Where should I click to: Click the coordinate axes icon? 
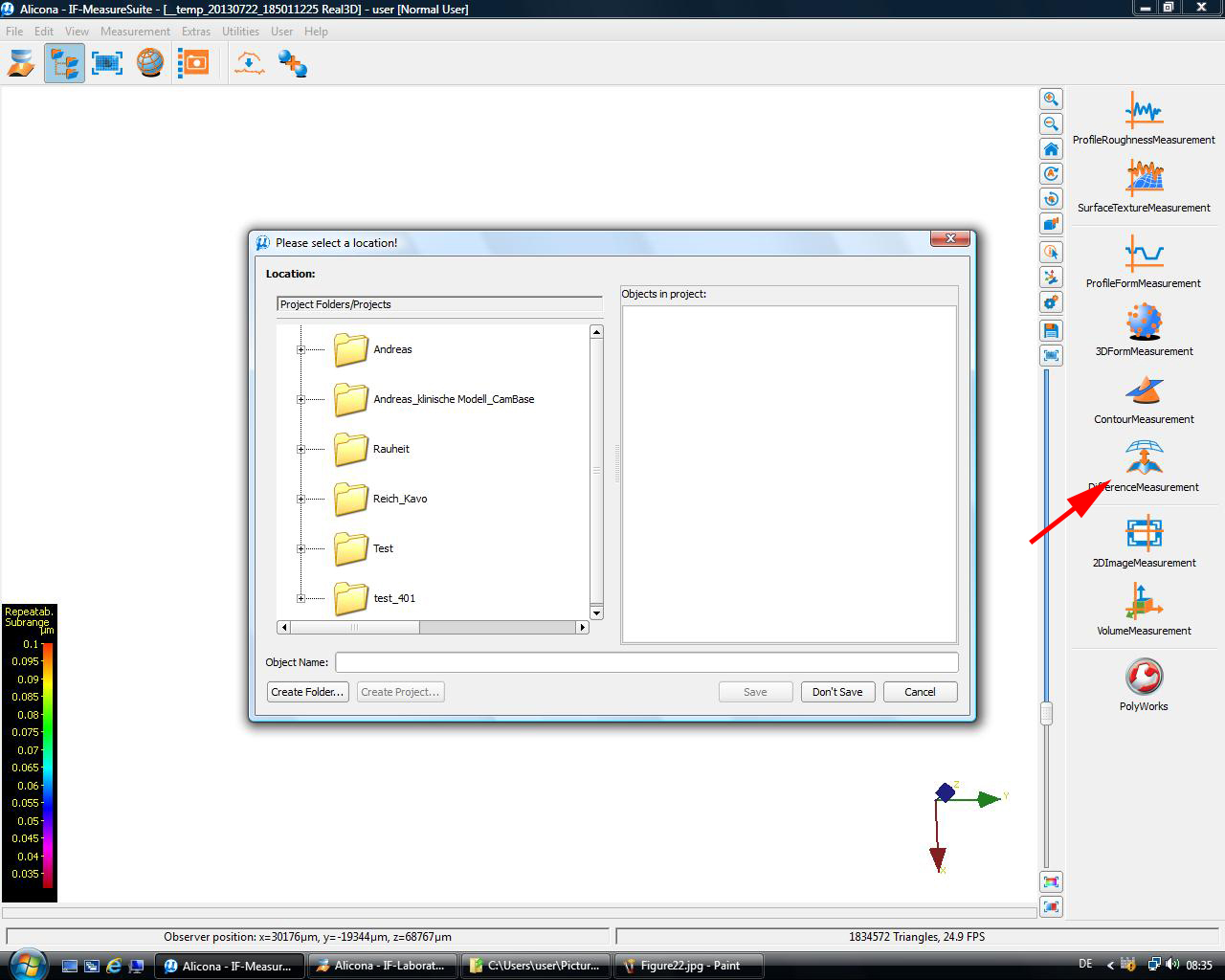[x=1051, y=278]
